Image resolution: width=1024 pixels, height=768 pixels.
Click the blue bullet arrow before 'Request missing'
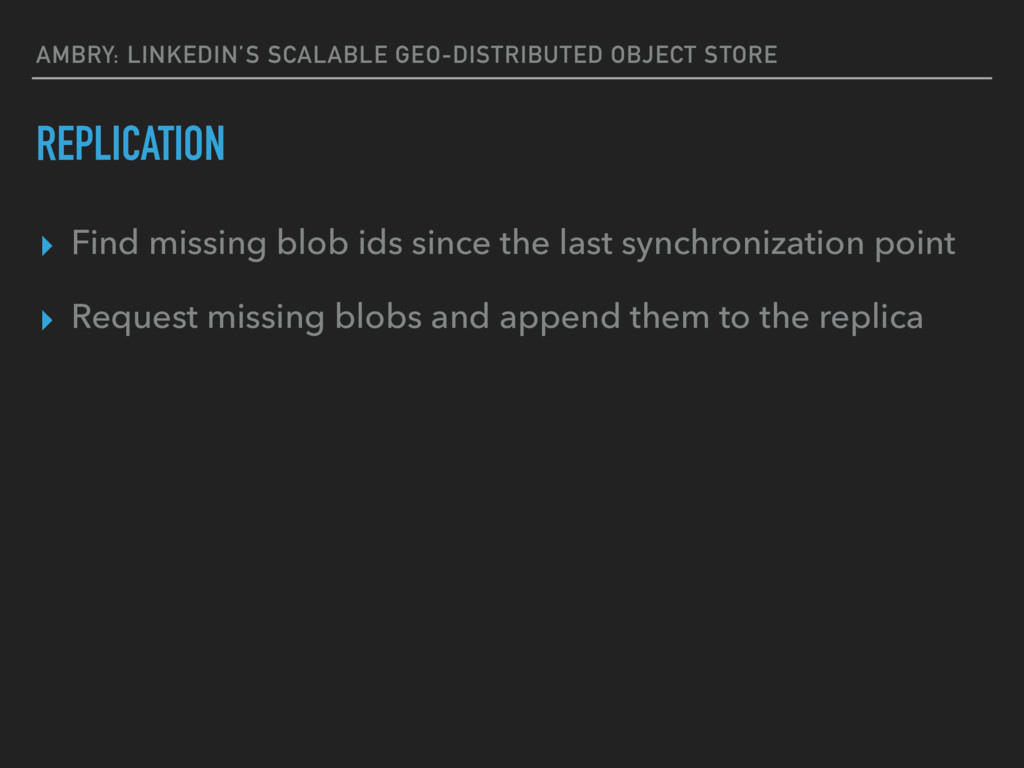pyautogui.click(x=46, y=320)
